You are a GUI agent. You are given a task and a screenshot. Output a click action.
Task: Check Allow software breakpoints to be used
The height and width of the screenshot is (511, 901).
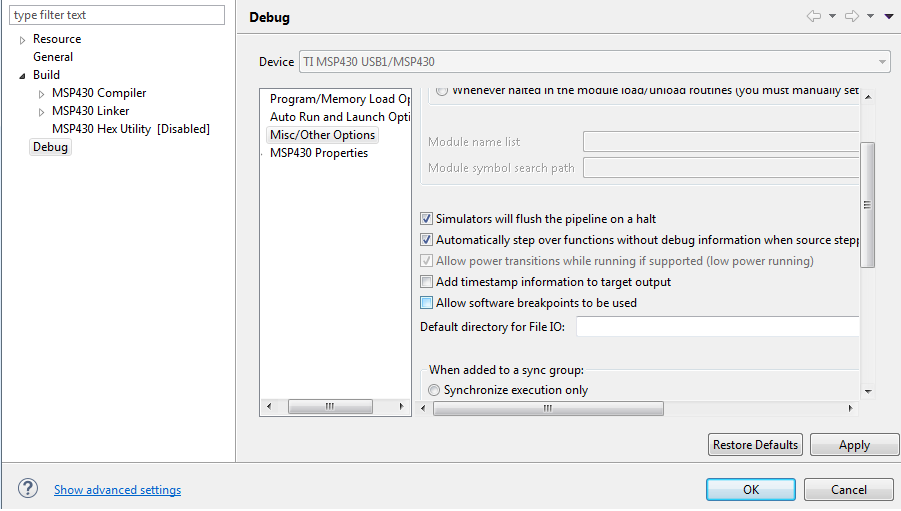[427, 303]
